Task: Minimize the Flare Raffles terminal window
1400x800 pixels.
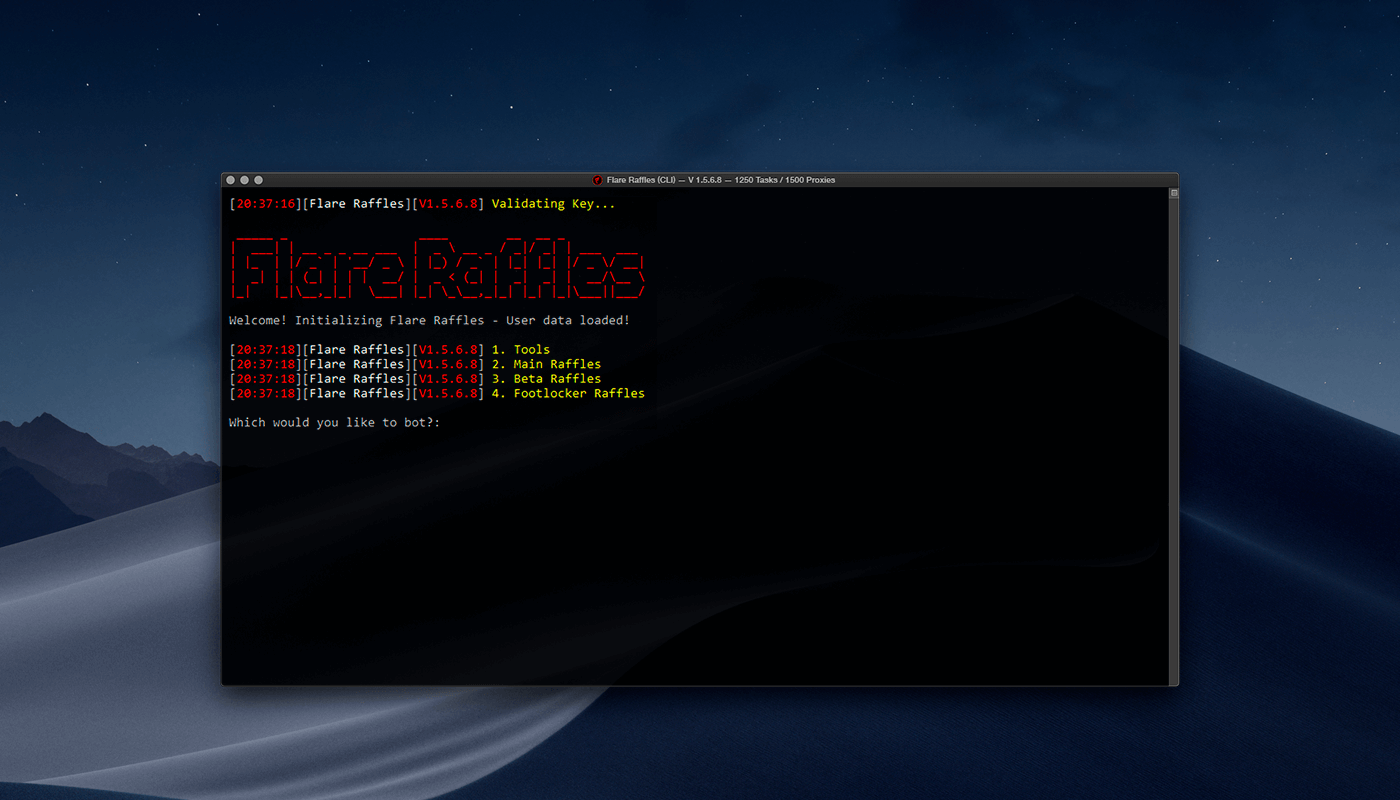Action: (244, 180)
